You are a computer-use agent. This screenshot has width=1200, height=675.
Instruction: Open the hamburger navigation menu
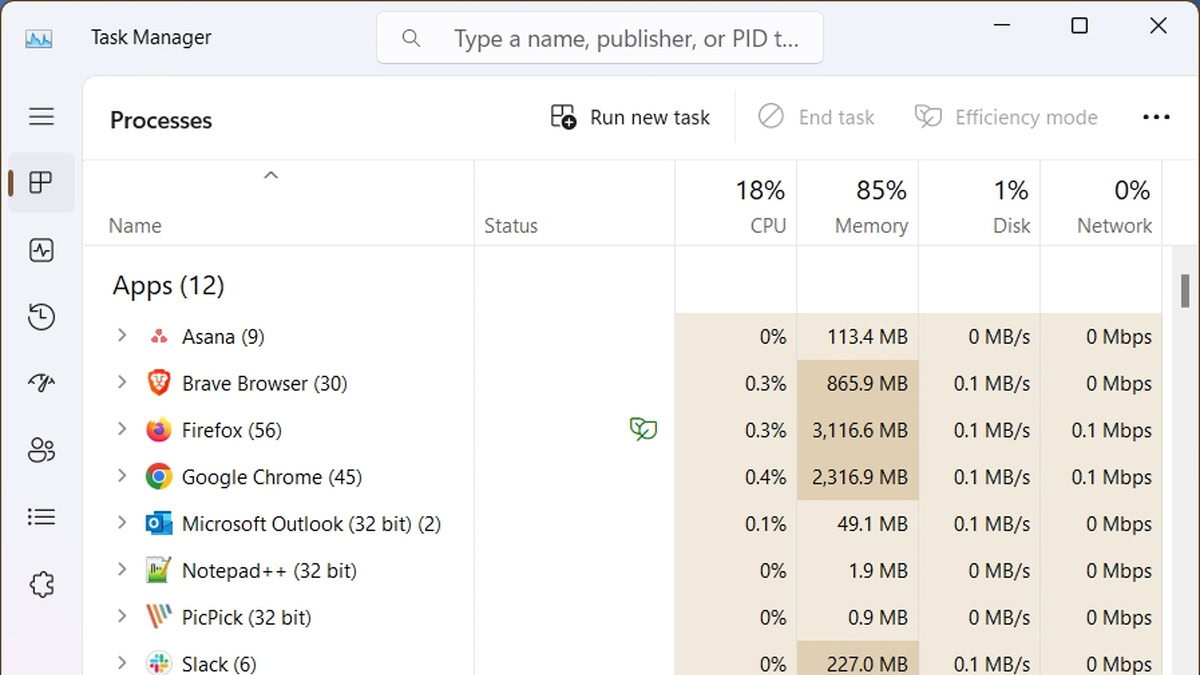[x=41, y=117]
